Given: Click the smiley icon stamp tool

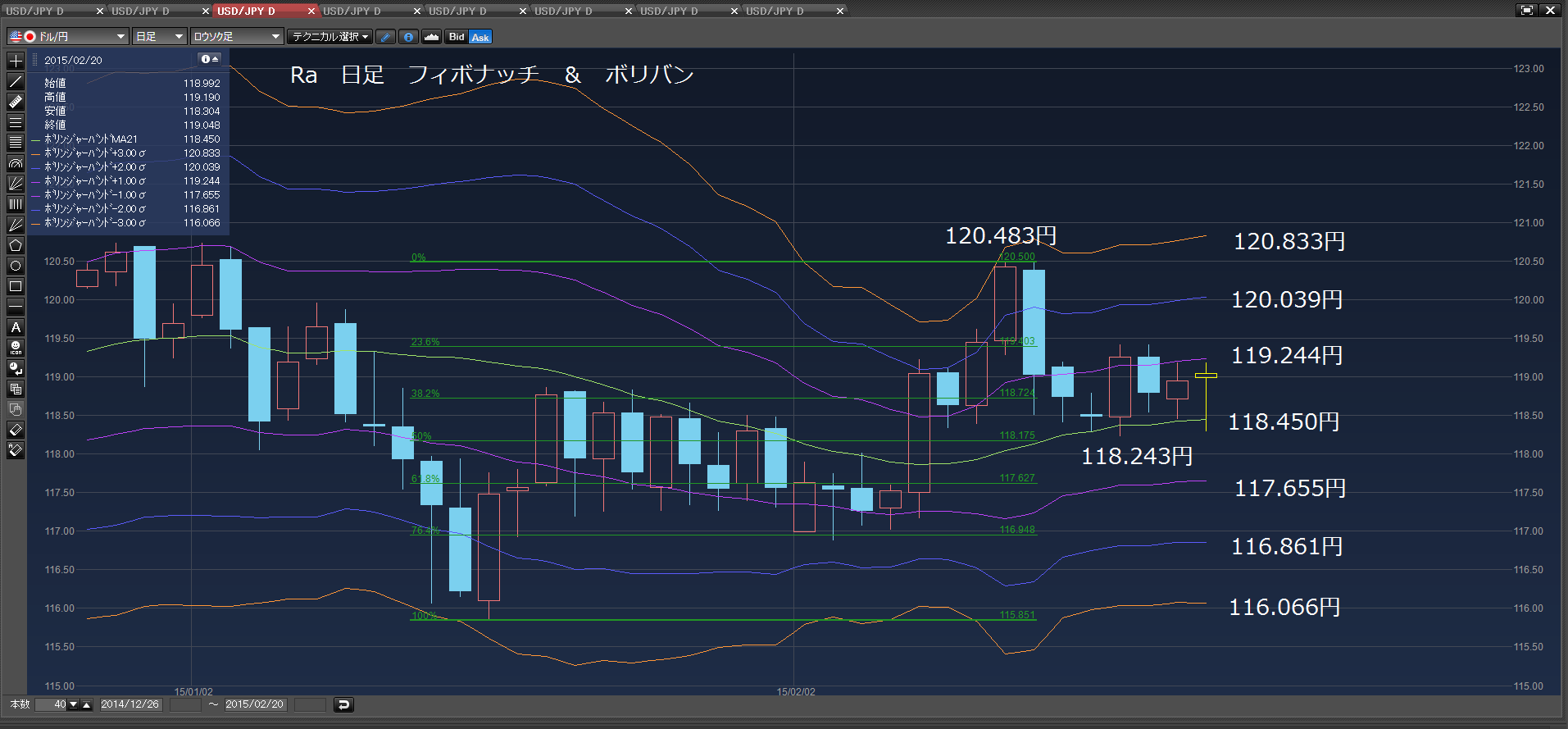Looking at the screenshot, I should tap(16, 348).
